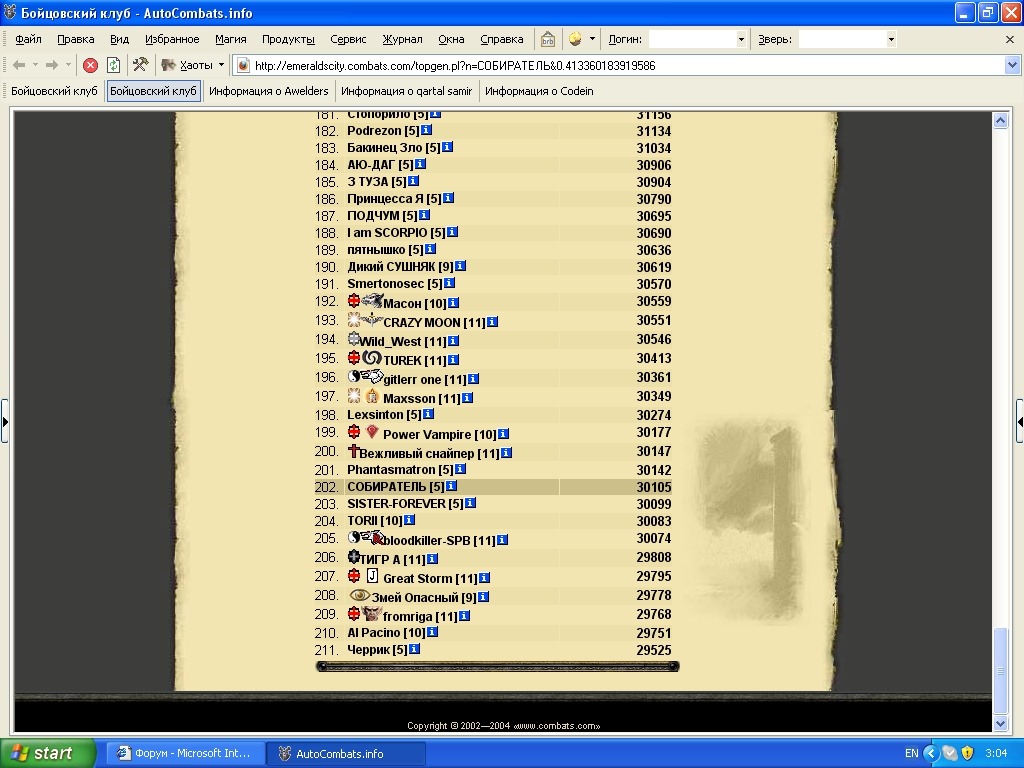
Task: Switch to Форум Microsoft Internet taskbar window
Action: point(185,753)
